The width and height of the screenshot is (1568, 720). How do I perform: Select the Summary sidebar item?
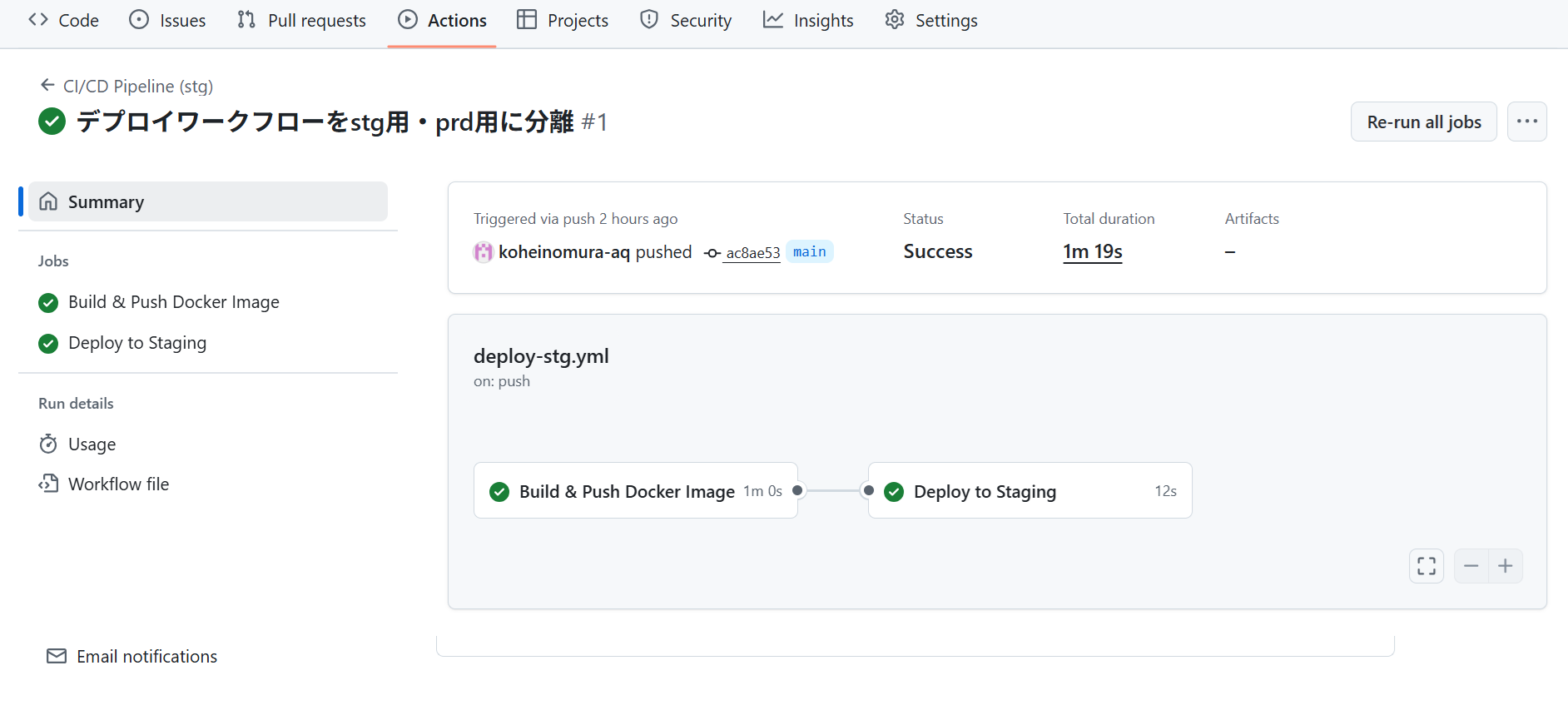click(208, 201)
